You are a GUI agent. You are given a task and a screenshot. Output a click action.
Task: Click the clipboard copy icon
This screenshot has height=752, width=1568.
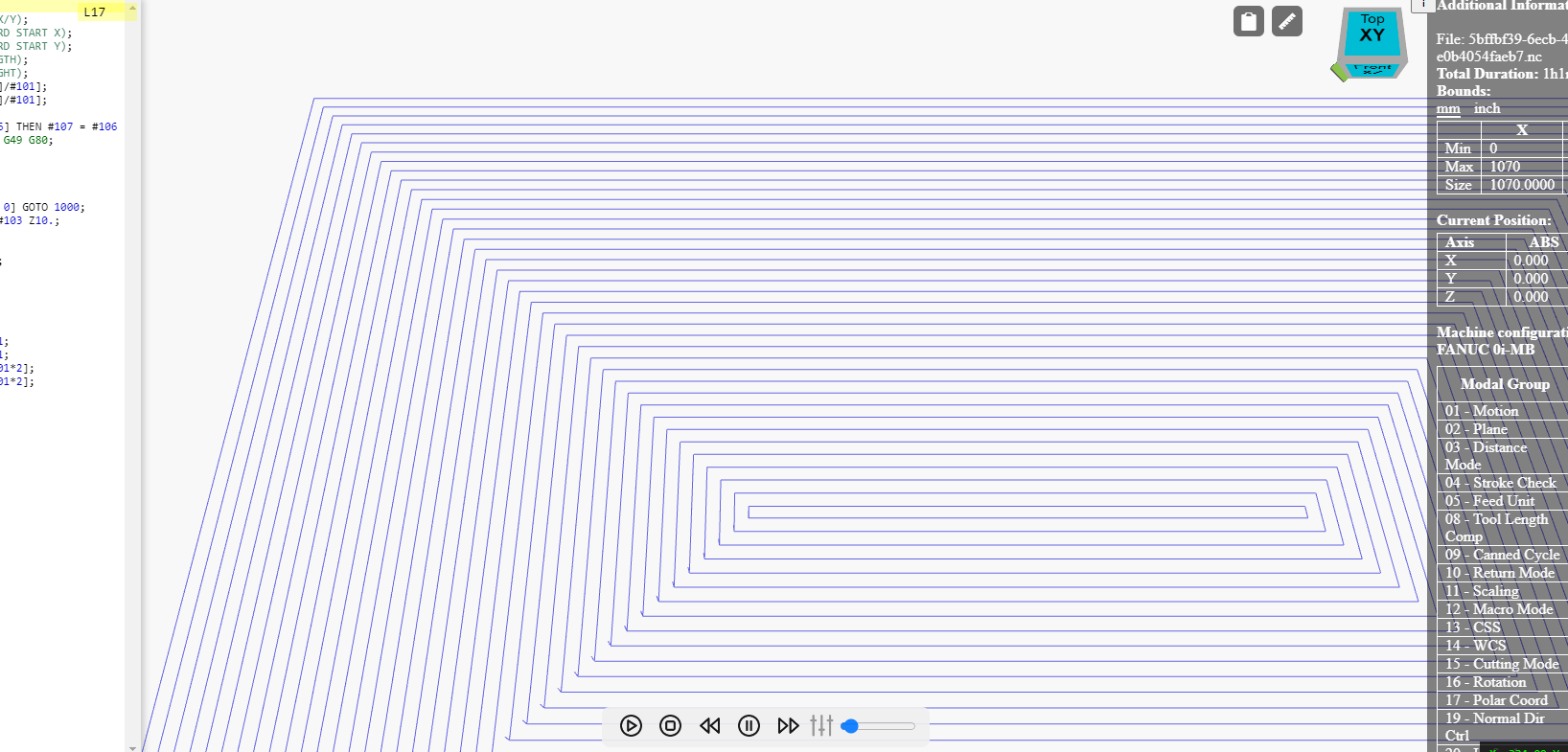(1248, 21)
